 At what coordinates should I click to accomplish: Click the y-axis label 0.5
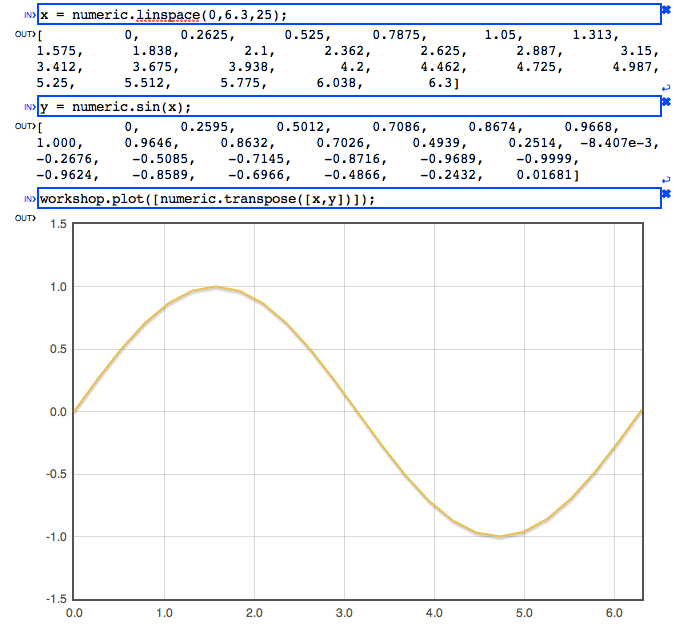(x=58, y=349)
